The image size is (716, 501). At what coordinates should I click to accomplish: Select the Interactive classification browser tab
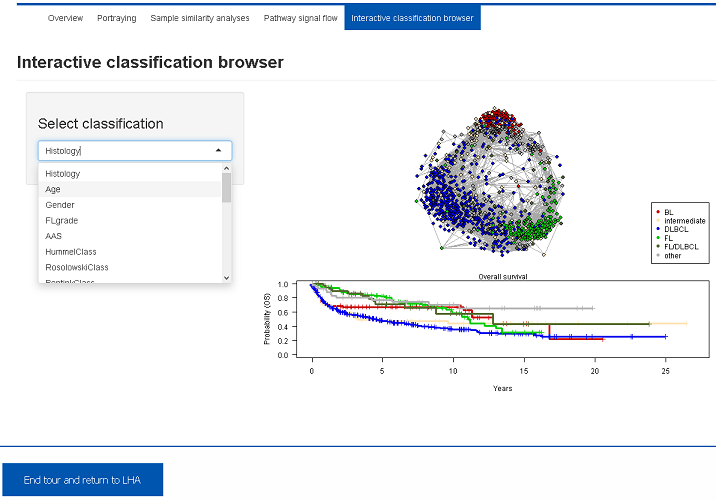pyautogui.click(x=412, y=18)
